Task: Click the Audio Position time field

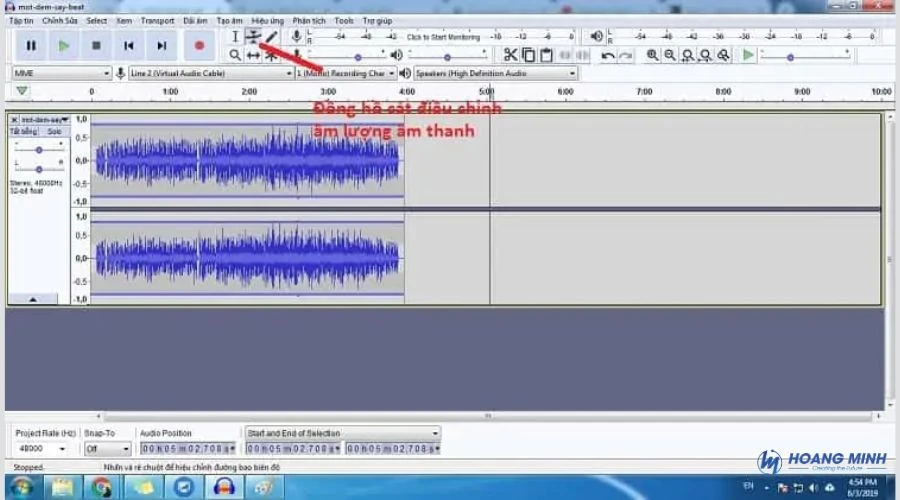Action: (188, 448)
